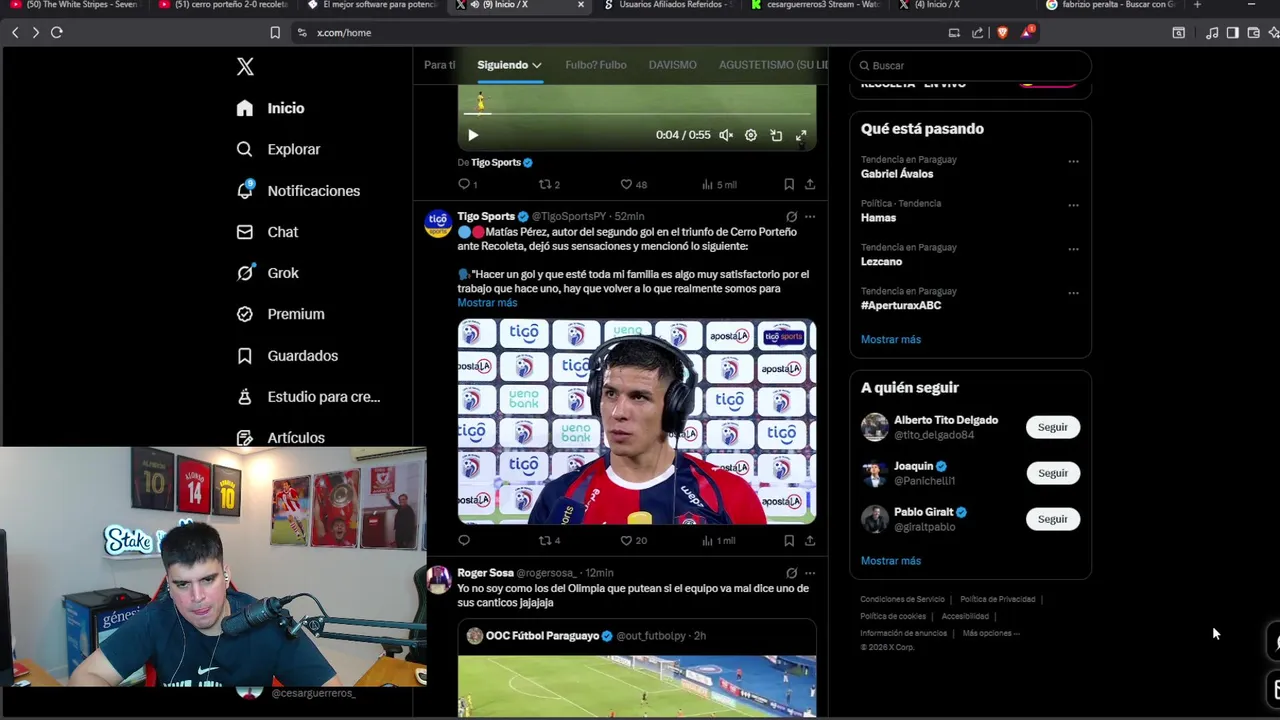Like top video post with 48 likes
The image size is (1280, 720).
pyautogui.click(x=633, y=184)
